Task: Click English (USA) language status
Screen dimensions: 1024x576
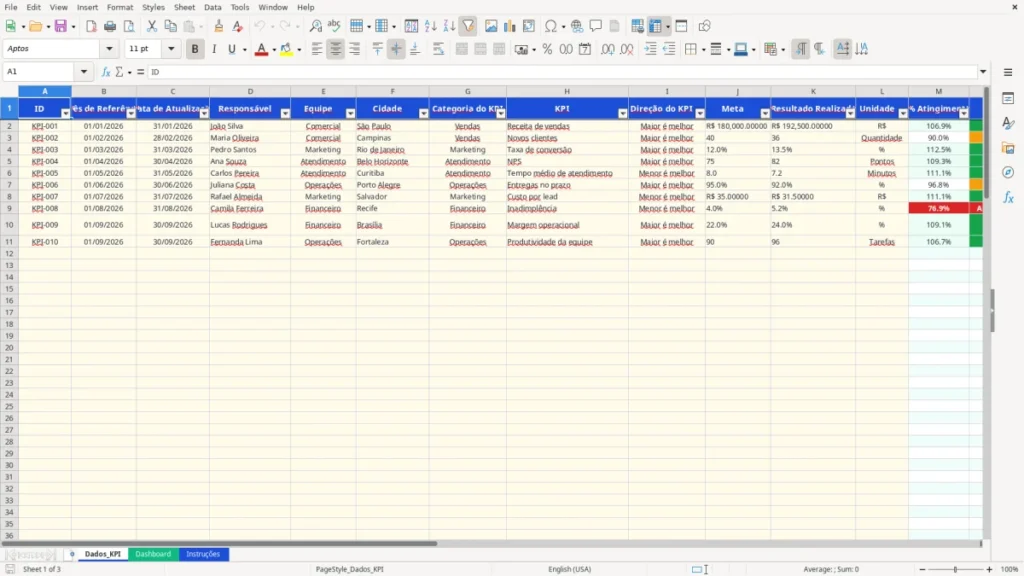Action: point(569,569)
